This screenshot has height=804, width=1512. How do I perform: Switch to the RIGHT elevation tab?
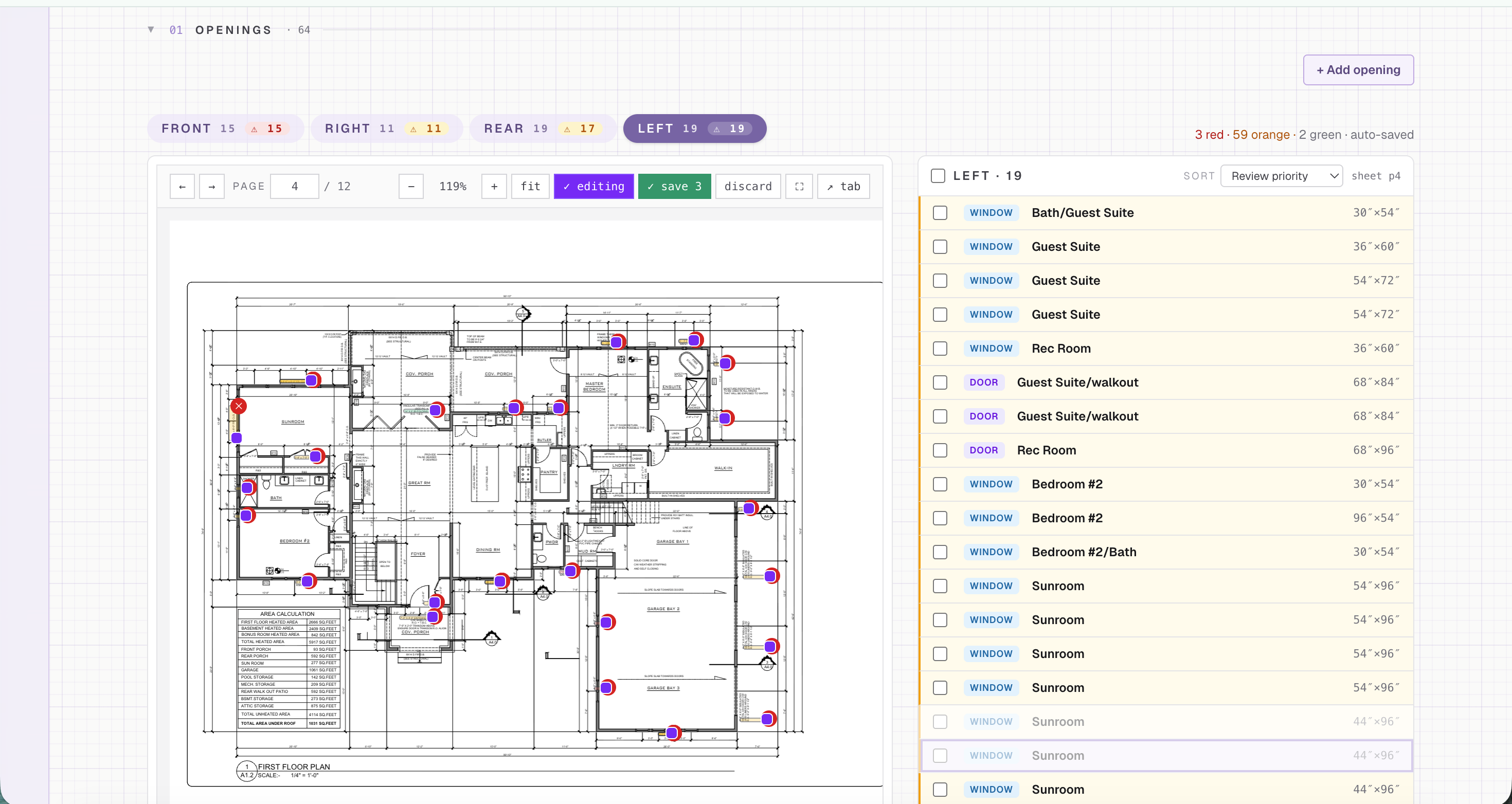386,129
